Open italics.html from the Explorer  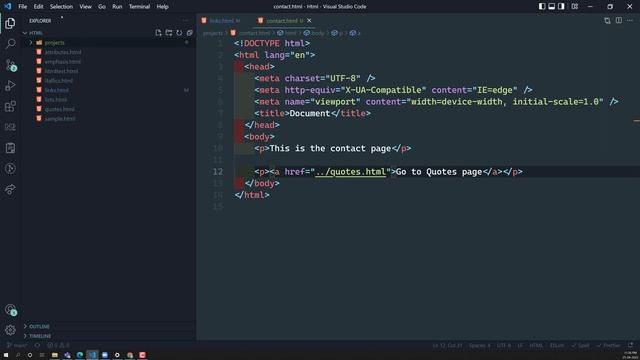tap(59, 81)
